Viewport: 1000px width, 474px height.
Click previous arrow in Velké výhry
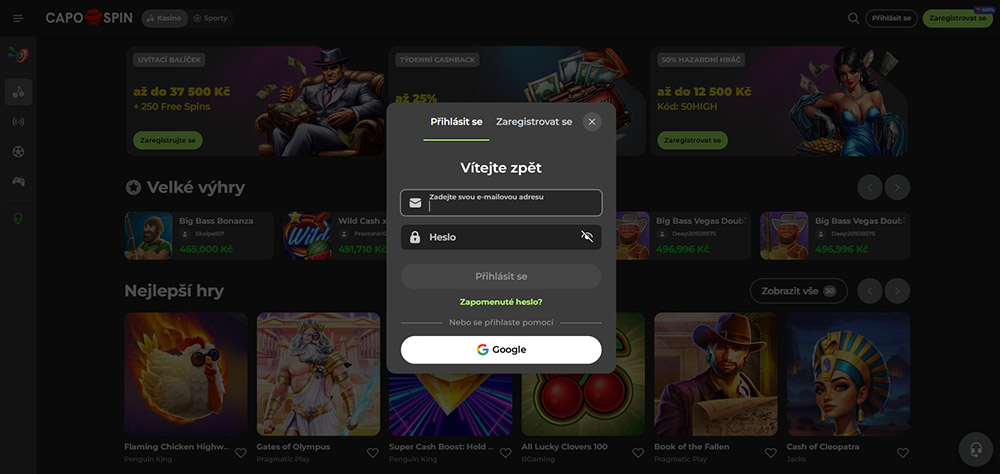[870, 188]
